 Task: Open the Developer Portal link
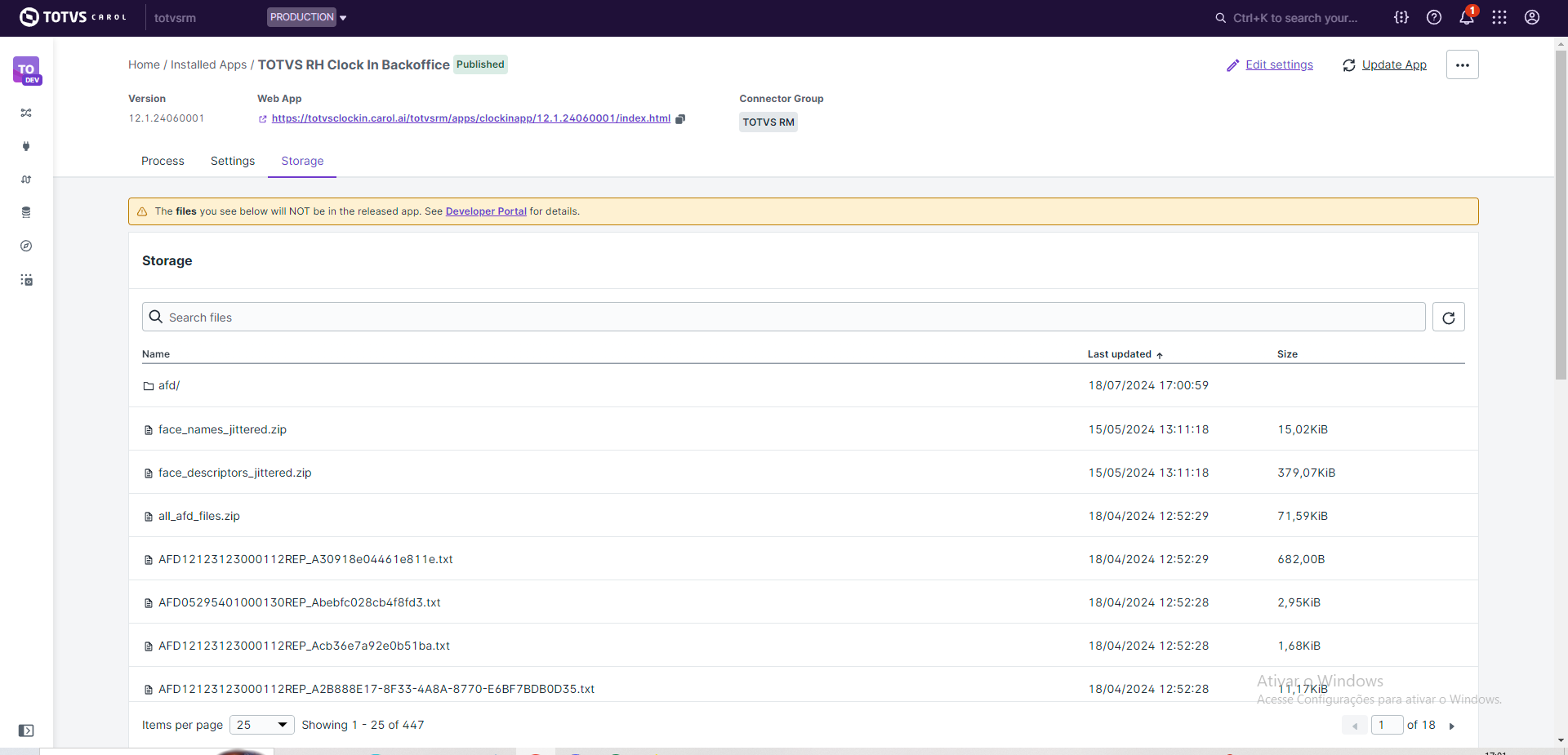click(x=486, y=211)
